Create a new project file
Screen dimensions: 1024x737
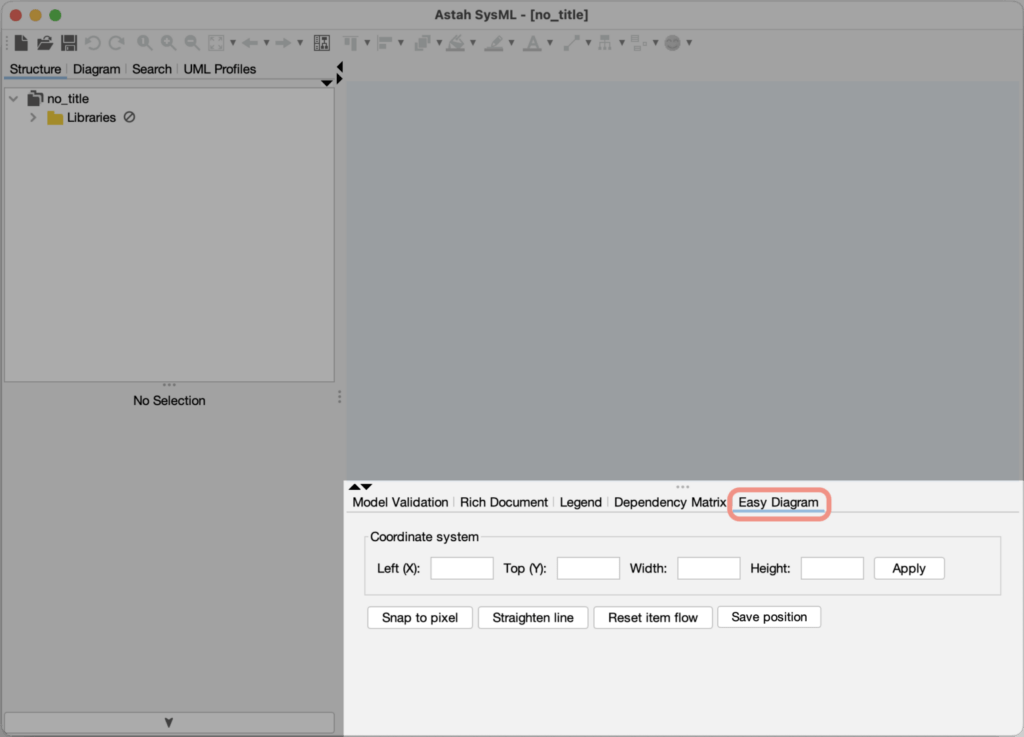coord(20,42)
